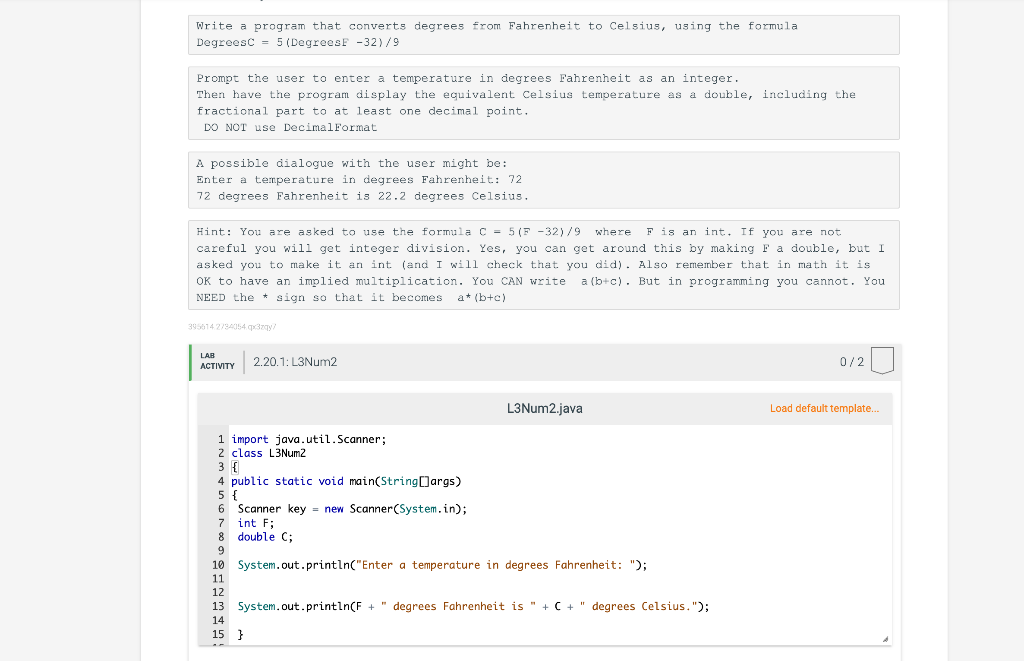Click the code editor resize handle
1024x661 pixels.
click(x=885, y=639)
